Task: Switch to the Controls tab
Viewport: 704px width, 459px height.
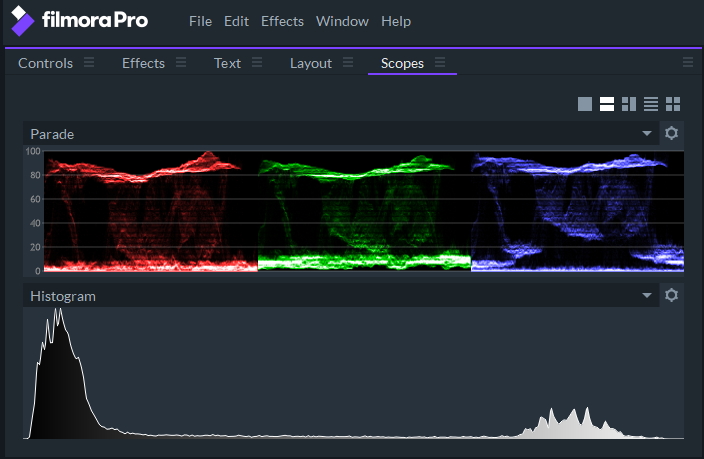Action: [x=45, y=63]
